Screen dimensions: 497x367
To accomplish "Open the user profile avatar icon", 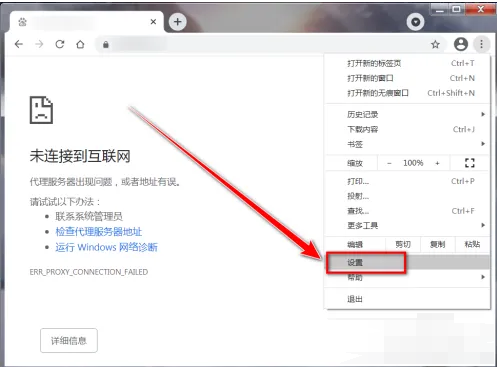I will click(461, 44).
